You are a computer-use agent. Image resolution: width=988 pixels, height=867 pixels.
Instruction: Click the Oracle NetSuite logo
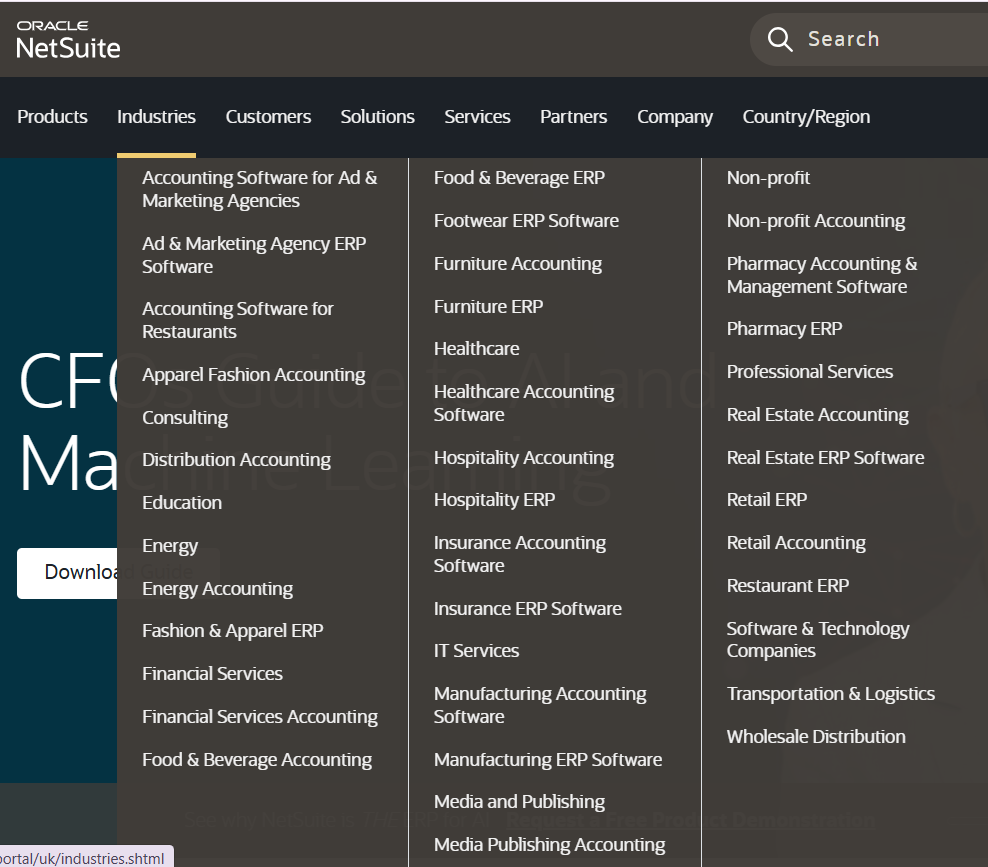click(68, 40)
